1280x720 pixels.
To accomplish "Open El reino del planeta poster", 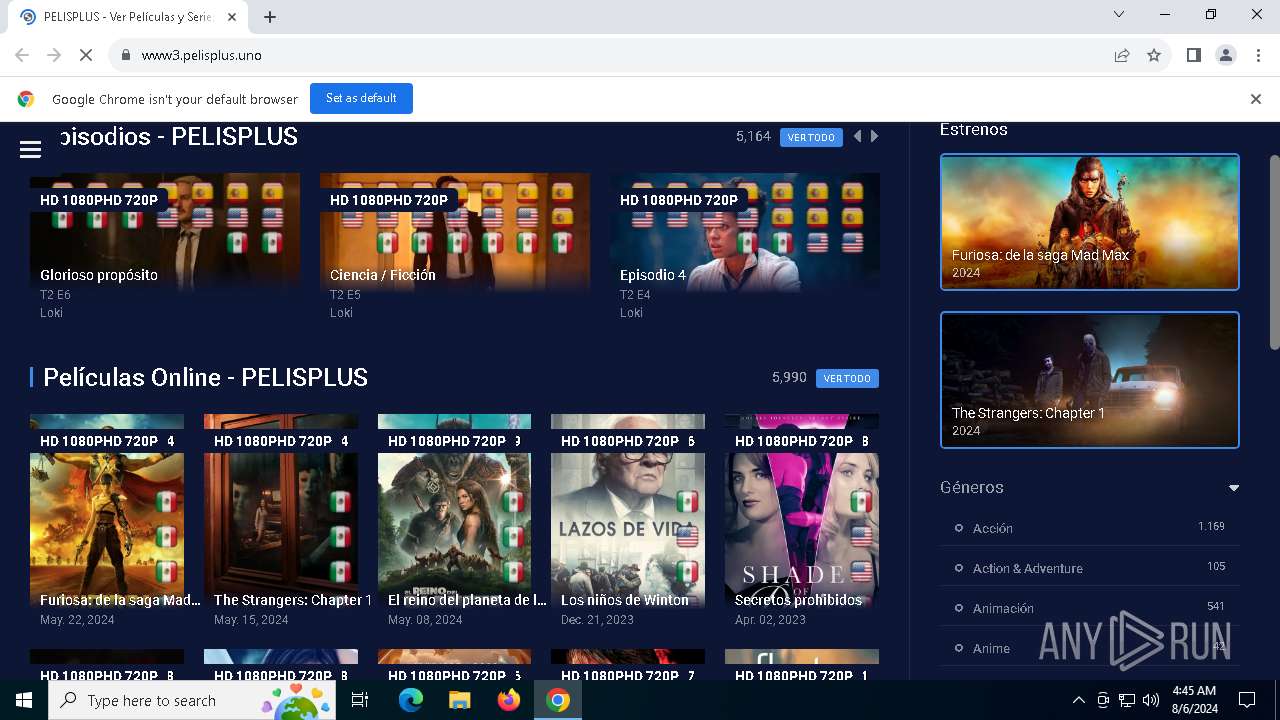I will [x=455, y=511].
